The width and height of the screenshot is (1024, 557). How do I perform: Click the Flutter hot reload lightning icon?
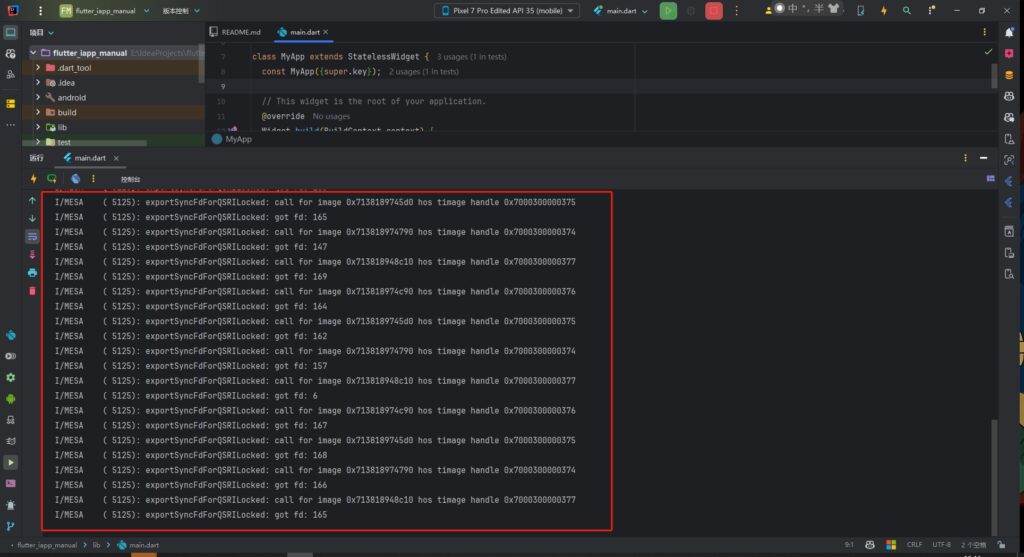pos(32,178)
